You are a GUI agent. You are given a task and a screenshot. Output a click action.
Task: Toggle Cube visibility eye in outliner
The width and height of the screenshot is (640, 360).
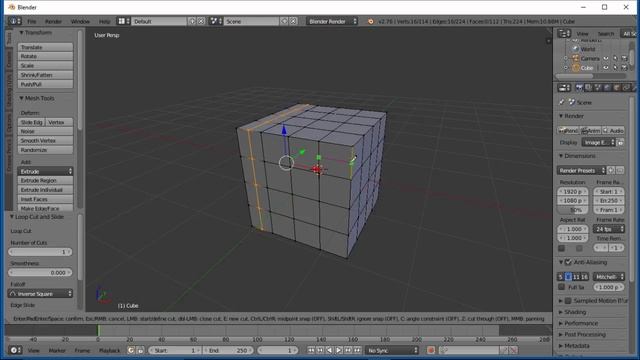pos(606,68)
